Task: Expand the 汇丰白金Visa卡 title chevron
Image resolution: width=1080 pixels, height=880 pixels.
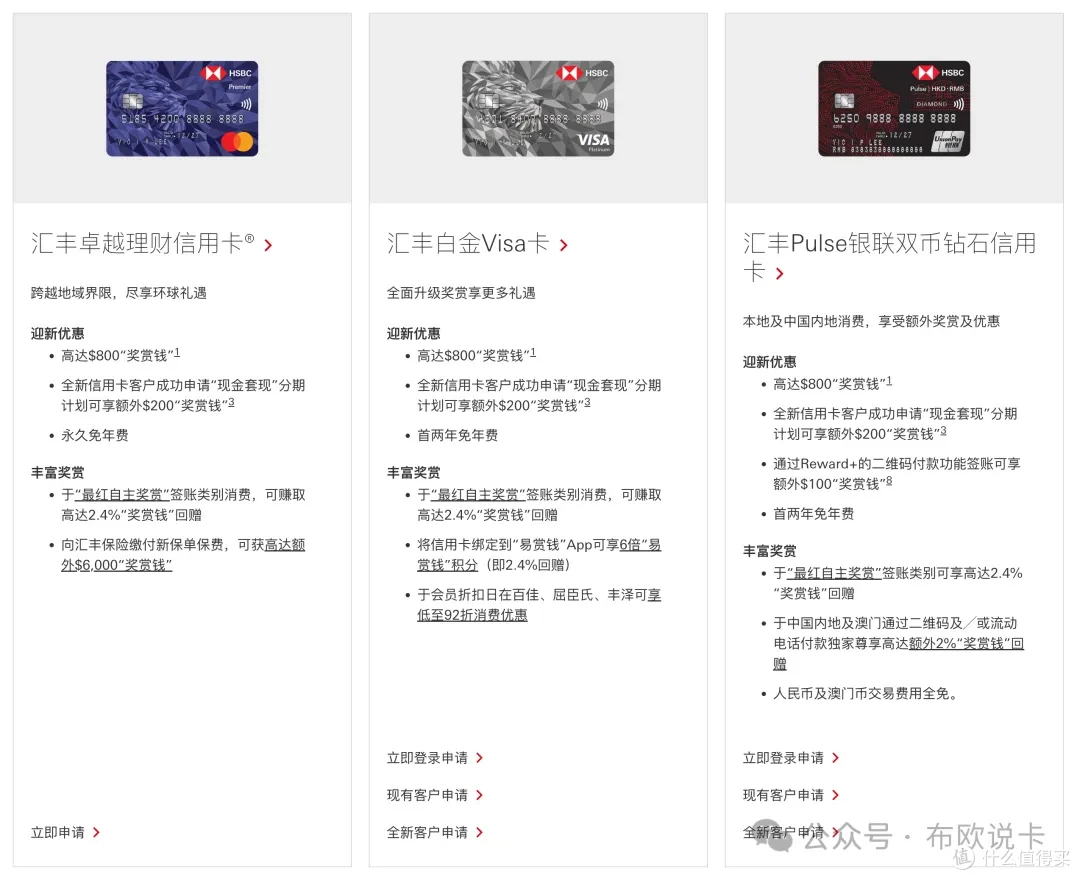Action: pos(563,243)
